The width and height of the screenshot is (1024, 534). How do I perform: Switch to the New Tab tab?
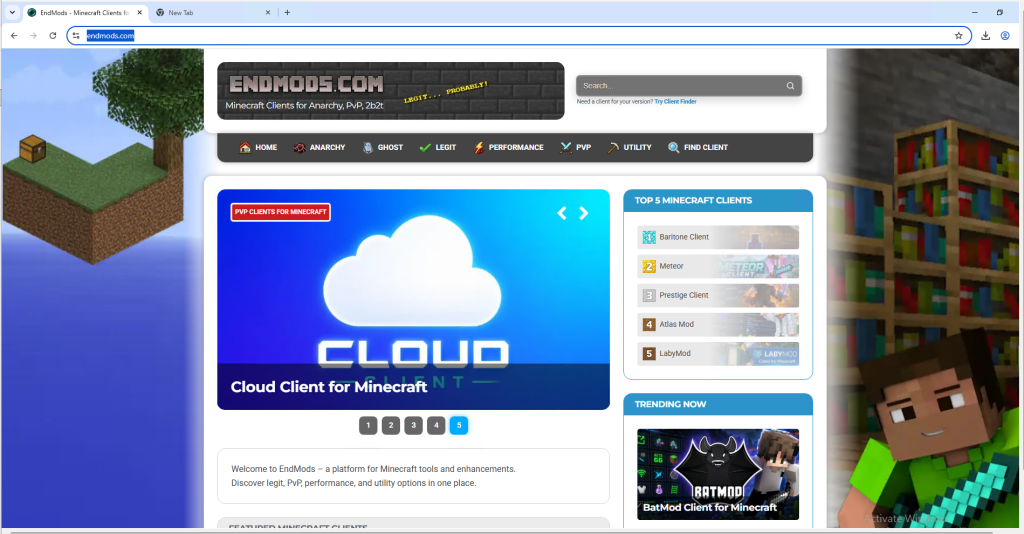[213, 12]
